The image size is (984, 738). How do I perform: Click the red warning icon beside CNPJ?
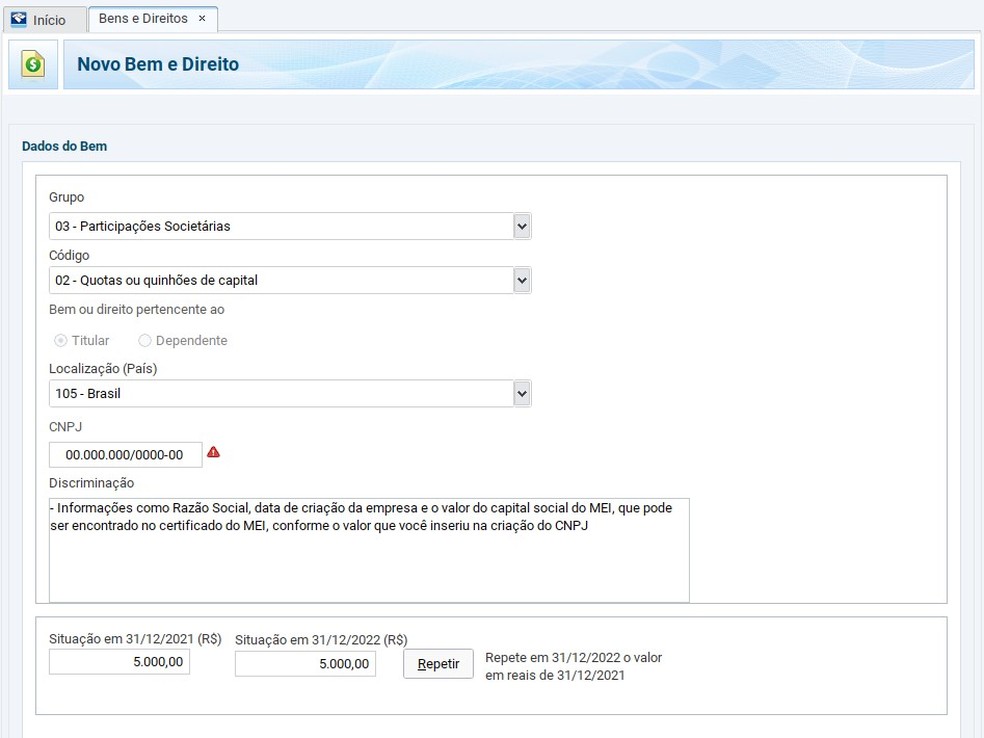212,453
